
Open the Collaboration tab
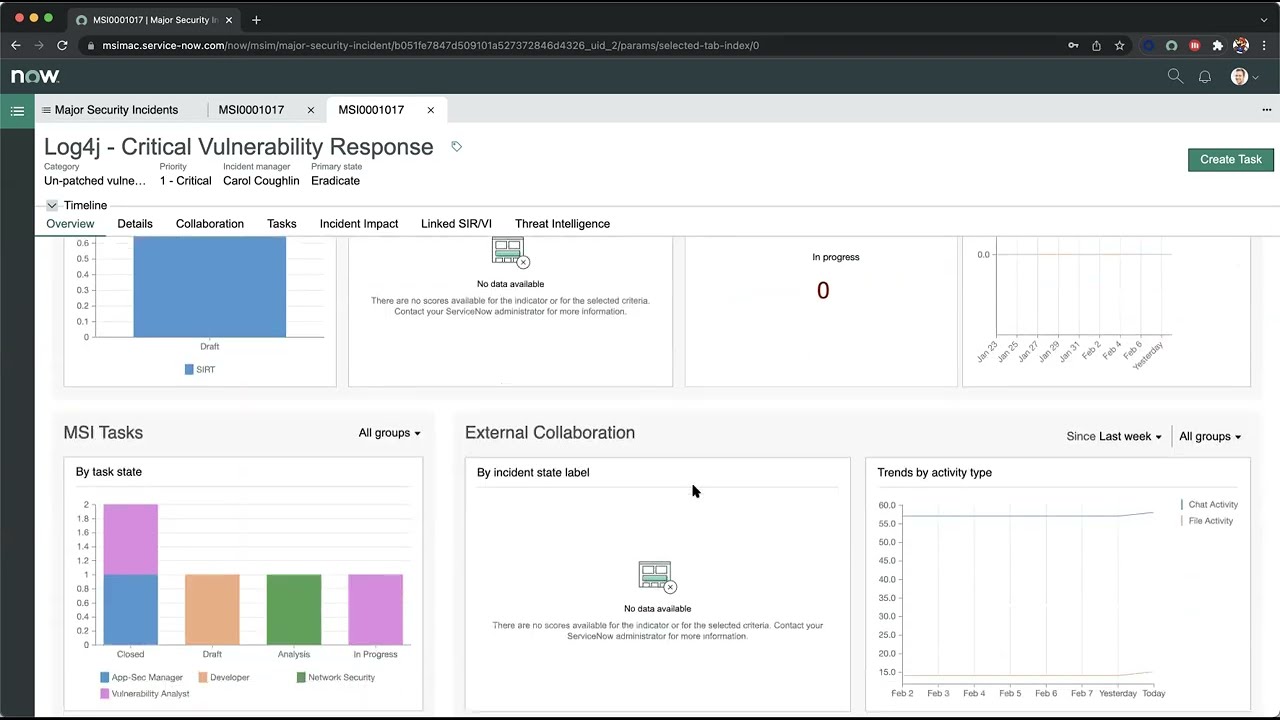point(210,224)
